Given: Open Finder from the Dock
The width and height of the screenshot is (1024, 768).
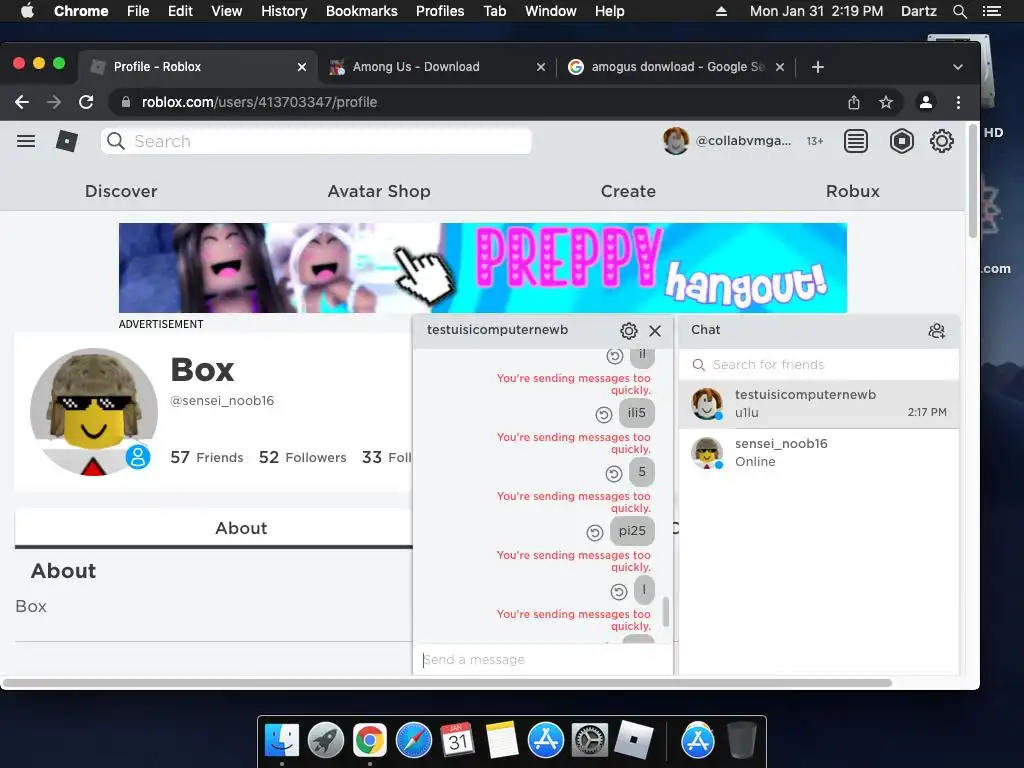Looking at the screenshot, I should pyautogui.click(x=281, y=741).
